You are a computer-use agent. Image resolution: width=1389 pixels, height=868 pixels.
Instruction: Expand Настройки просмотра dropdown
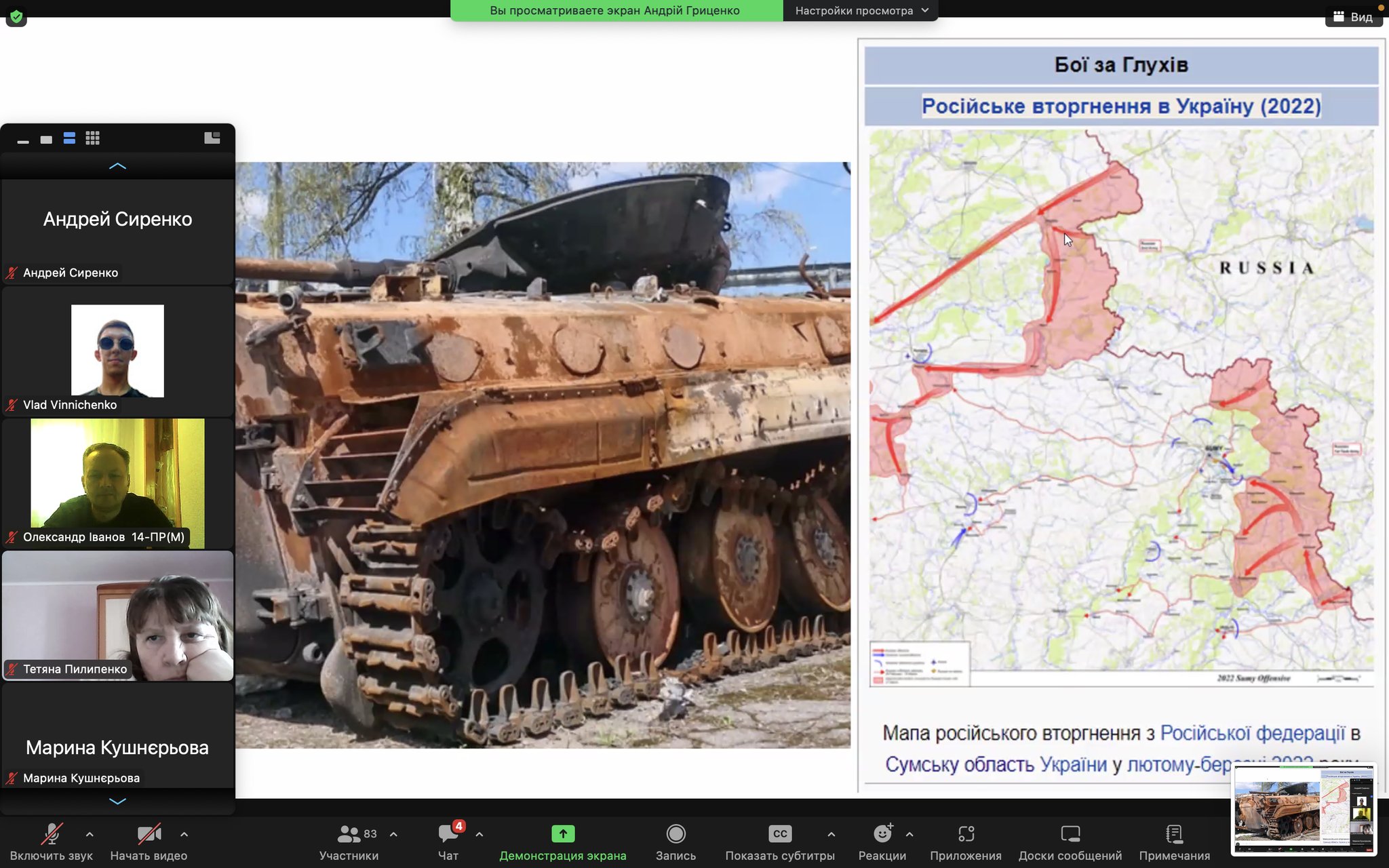point(860,11)
